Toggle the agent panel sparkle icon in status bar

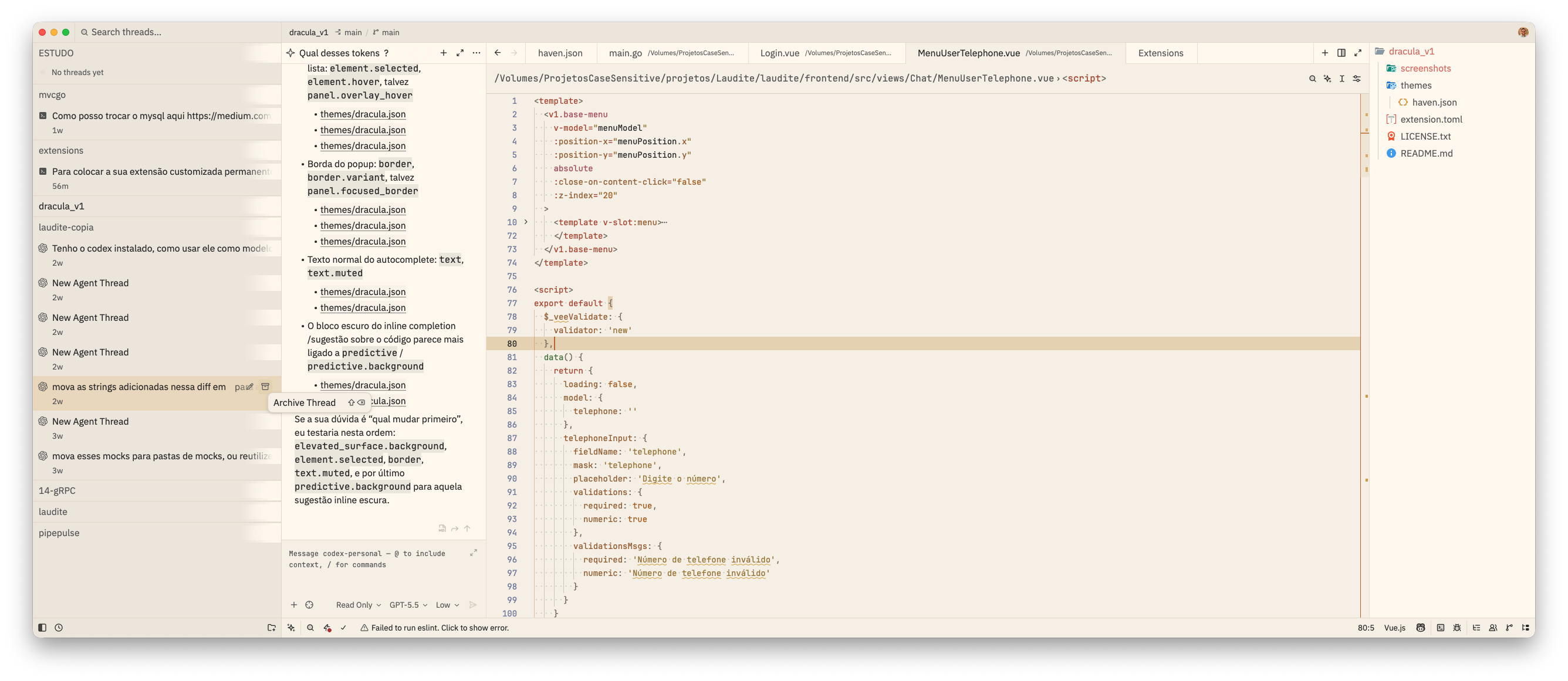tap(291, 628)
